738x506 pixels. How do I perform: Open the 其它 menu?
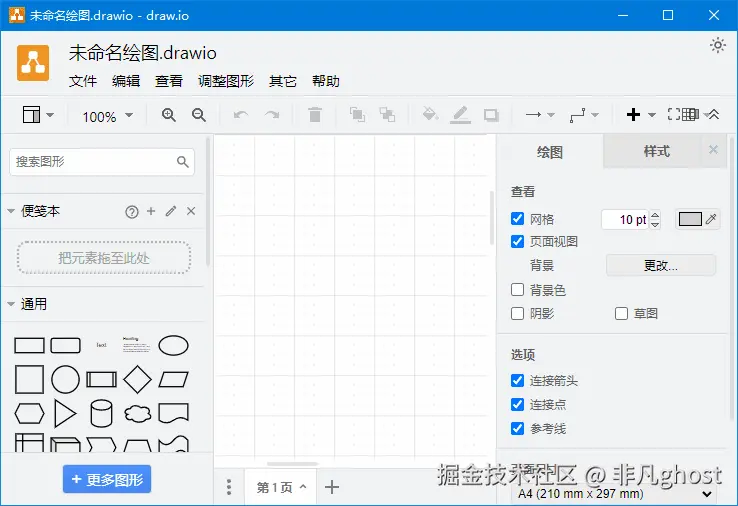[283, 81]
